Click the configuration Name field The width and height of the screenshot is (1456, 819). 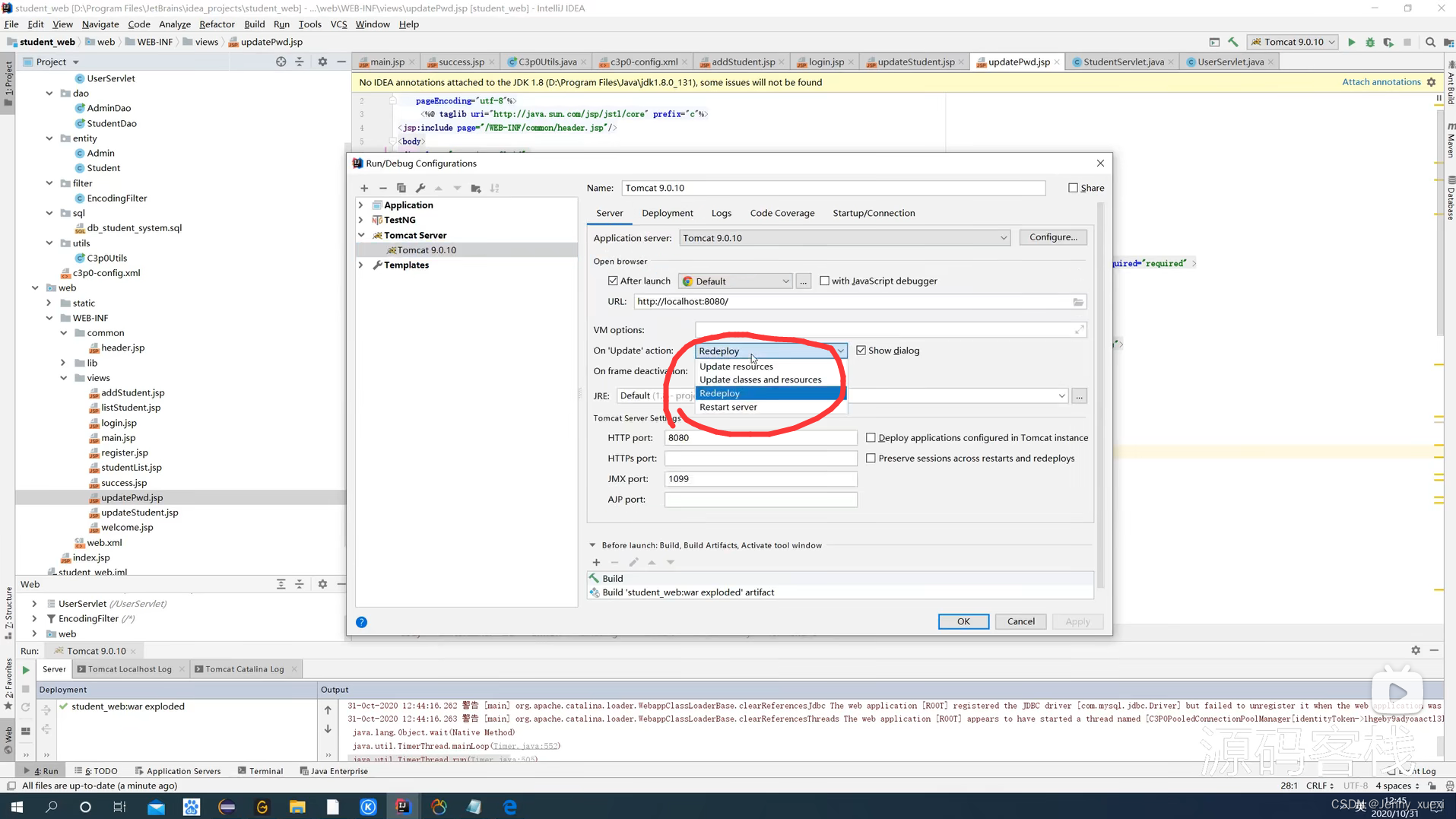click(x=833, y=188)
